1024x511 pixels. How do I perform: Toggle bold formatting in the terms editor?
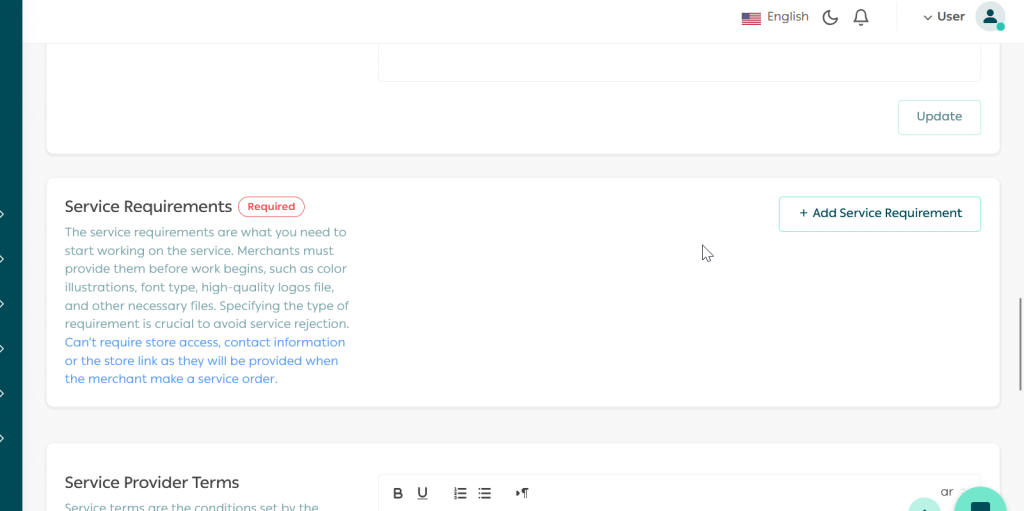coord(398,493)
